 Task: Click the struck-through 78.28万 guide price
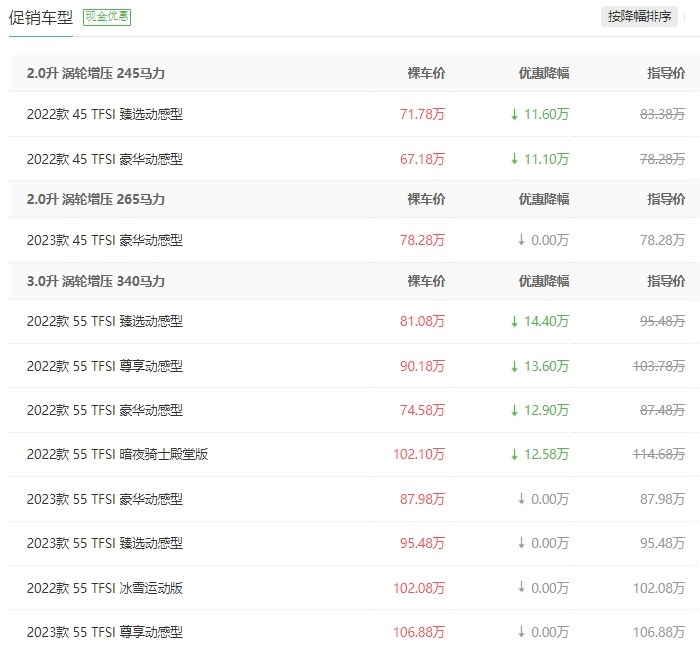662,159
